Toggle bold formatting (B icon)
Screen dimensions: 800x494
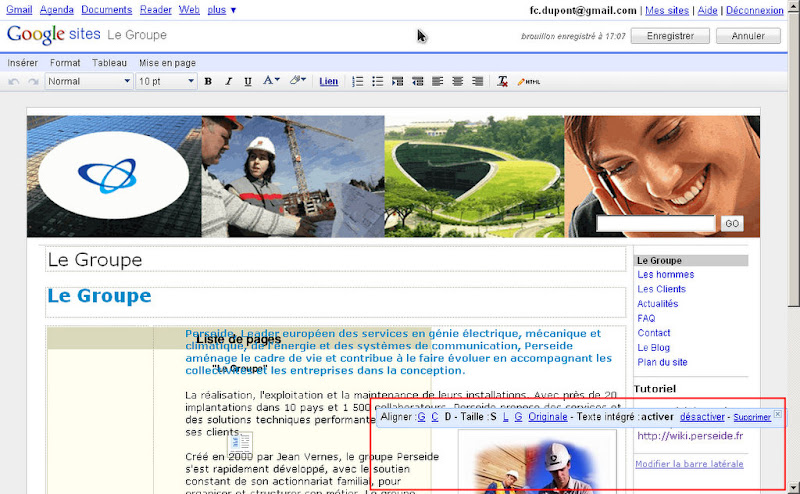point(208,82)
